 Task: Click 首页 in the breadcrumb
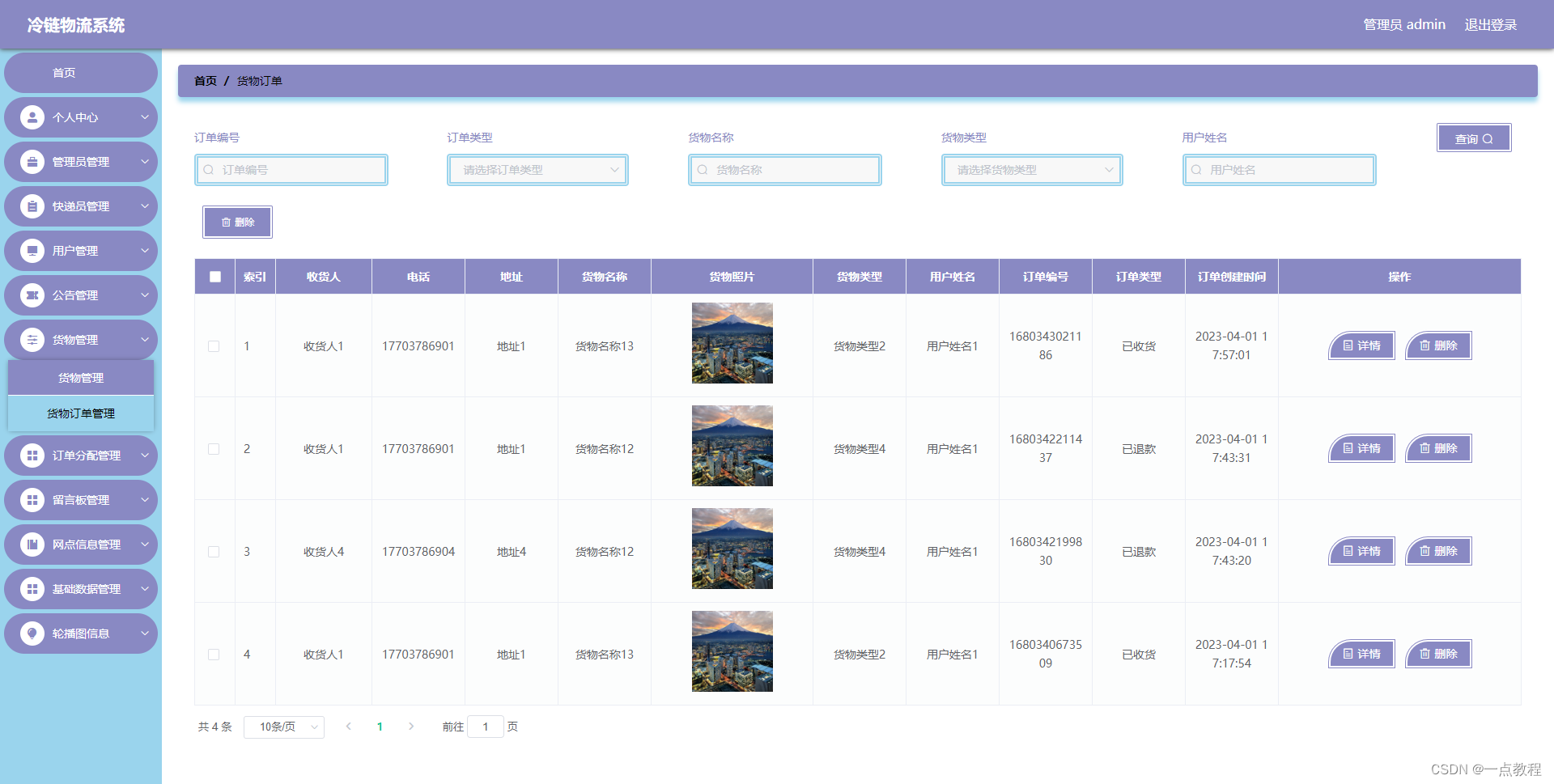(x=206, y=81)
